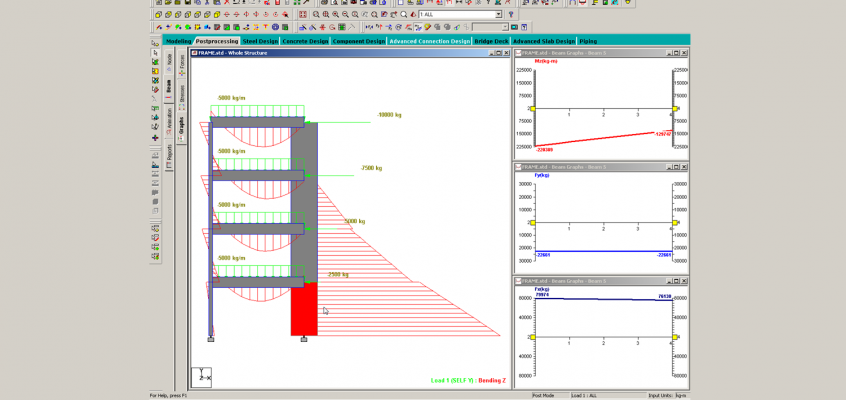846x400 pixels.
Task: Click the colored cross icon in left toolbar
Action: [155, 137]
